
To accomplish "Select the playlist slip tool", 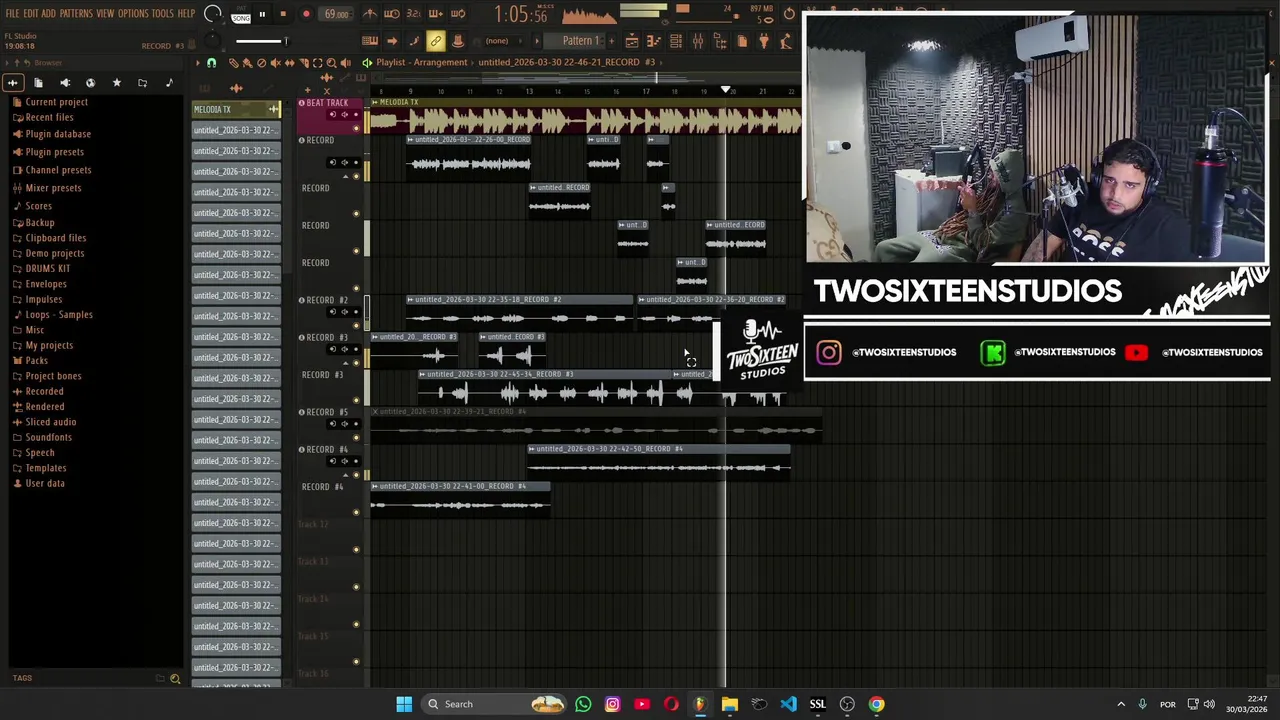I will pos(289,63).
